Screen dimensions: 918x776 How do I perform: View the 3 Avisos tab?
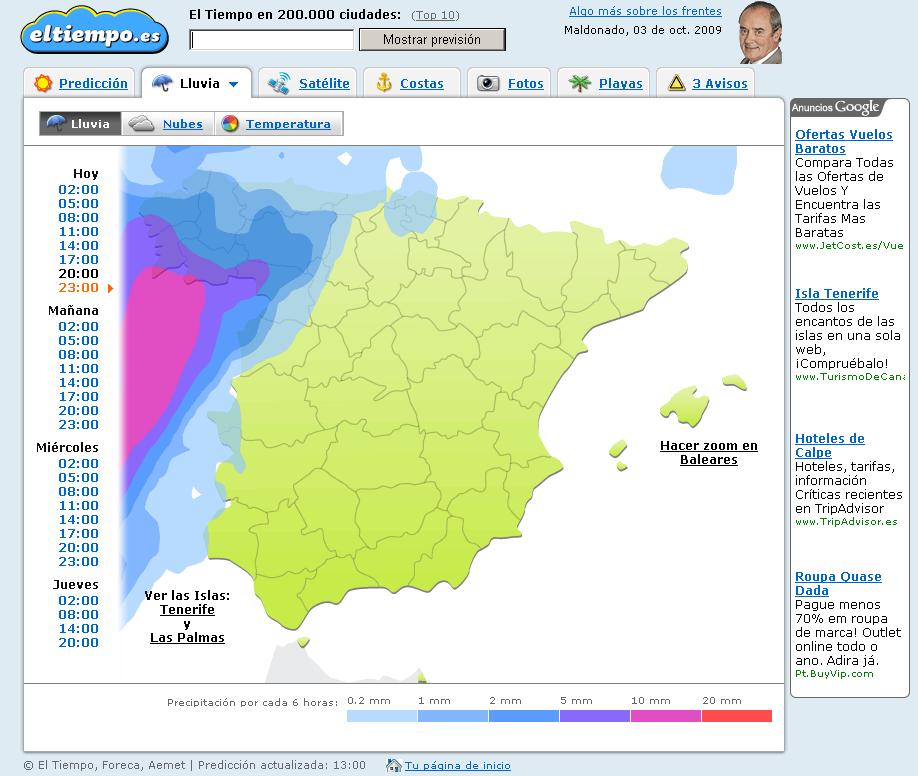pyautogui.click(x=720, y=83)
